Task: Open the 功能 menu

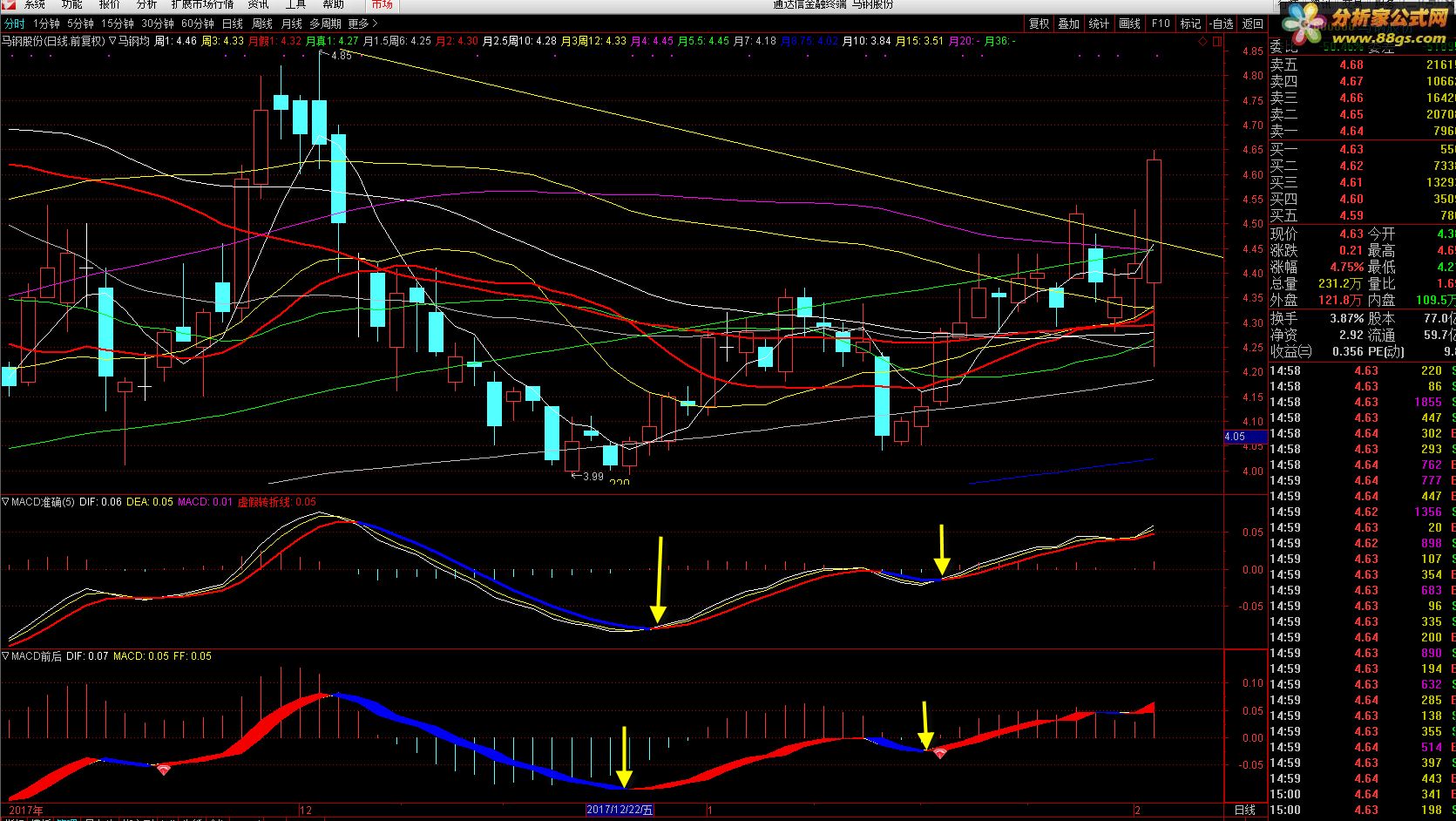Action: tap(72, 4)
